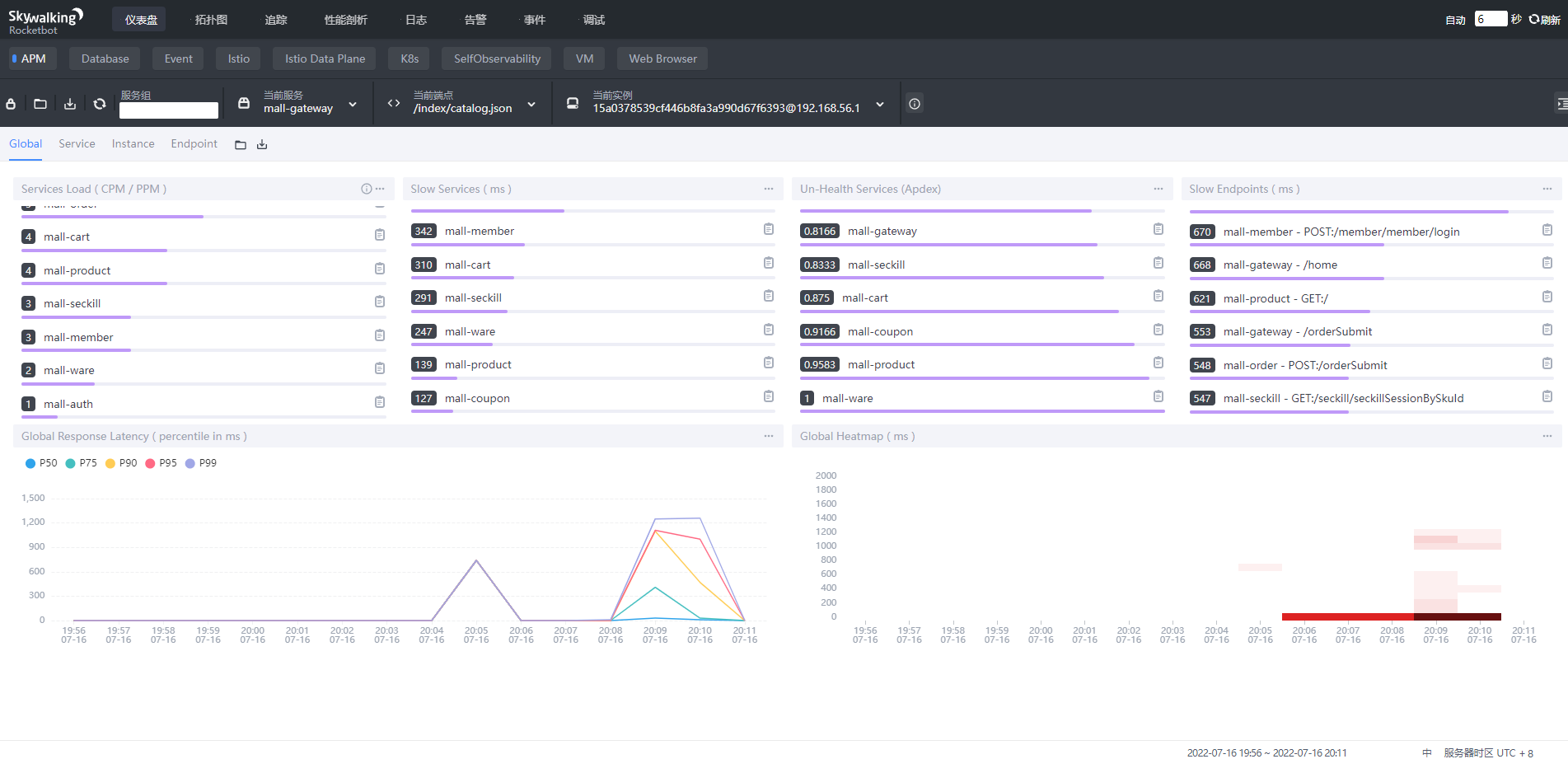
Task: Select Database dashboard button
Action: (105, 59)
